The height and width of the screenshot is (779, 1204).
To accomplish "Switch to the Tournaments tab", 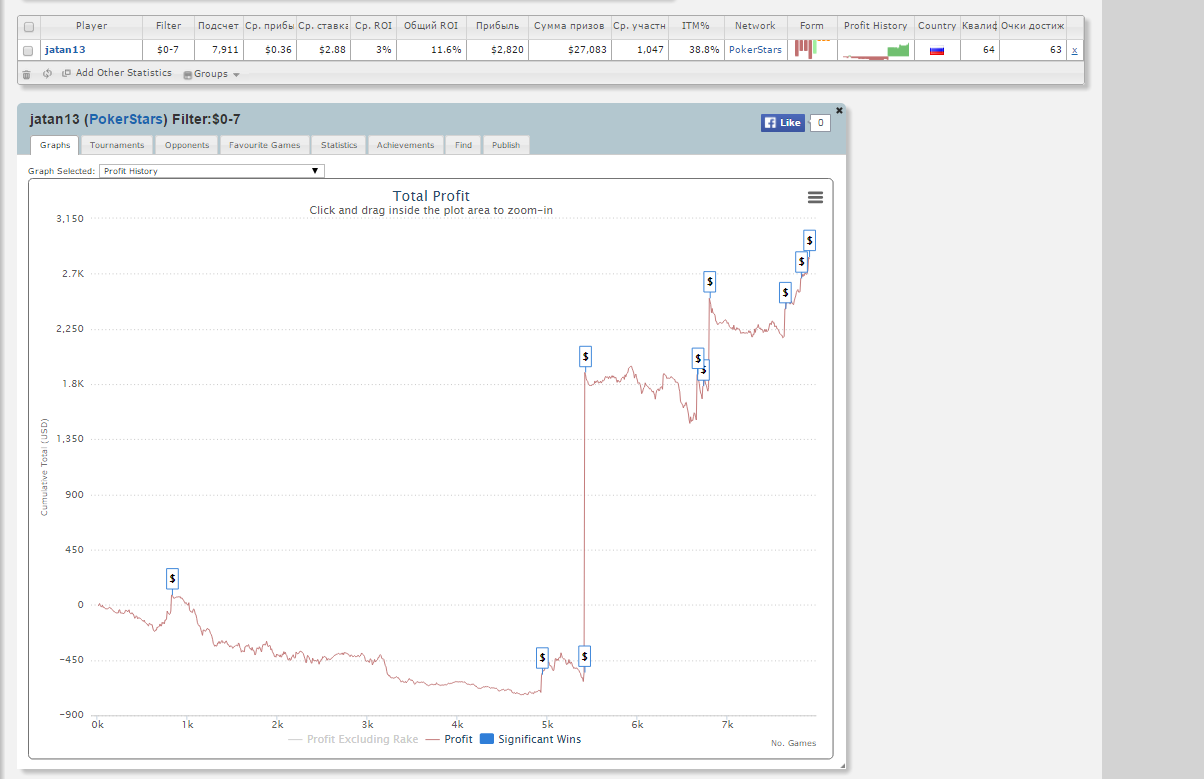I will [117, 145].
